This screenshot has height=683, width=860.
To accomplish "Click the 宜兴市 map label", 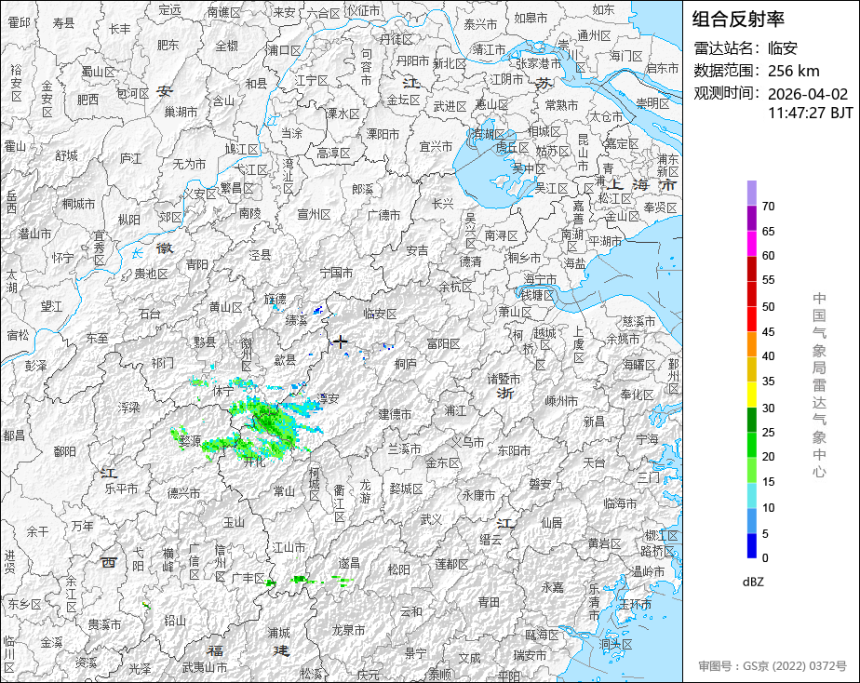I will pyautogui.click(x=436, y=146).
